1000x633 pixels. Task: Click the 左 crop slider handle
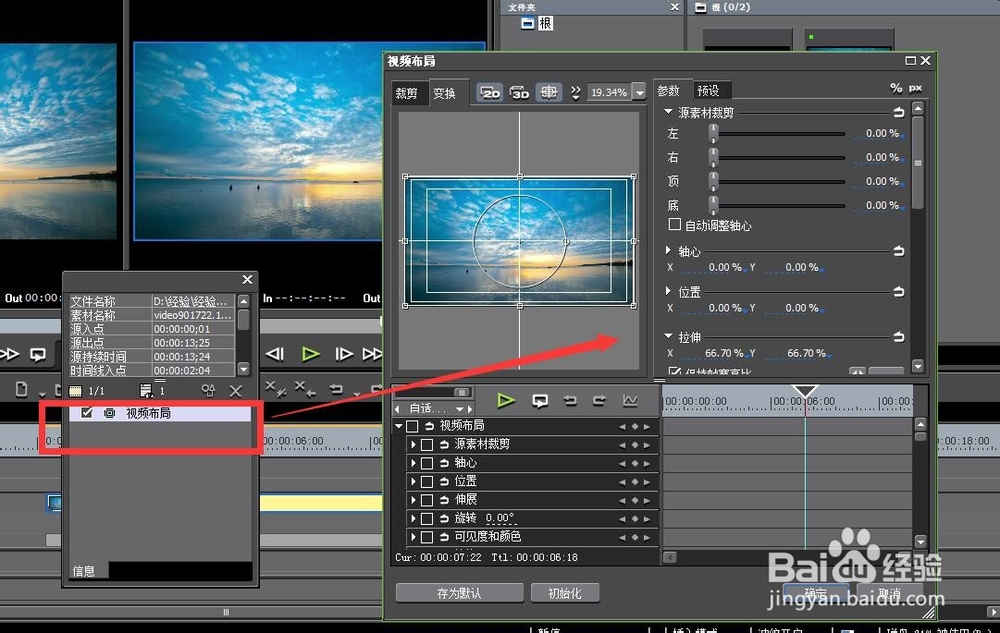[x=713, y=133]
